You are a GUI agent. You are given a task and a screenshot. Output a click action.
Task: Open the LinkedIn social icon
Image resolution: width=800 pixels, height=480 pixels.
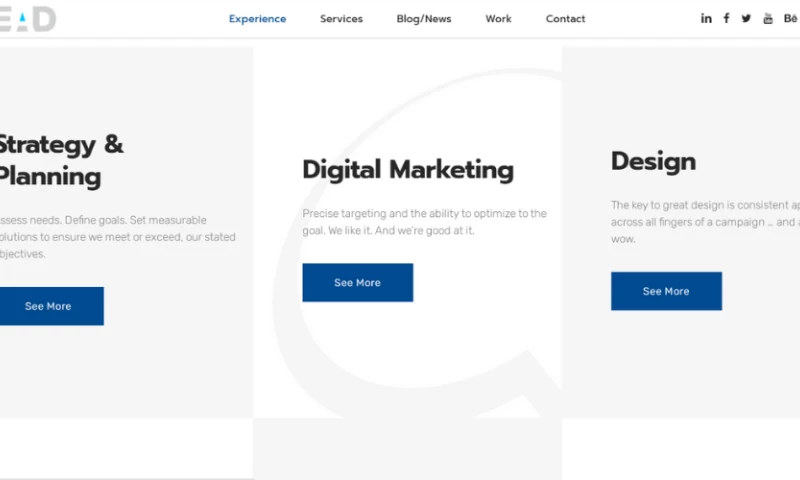click(706, 19)
